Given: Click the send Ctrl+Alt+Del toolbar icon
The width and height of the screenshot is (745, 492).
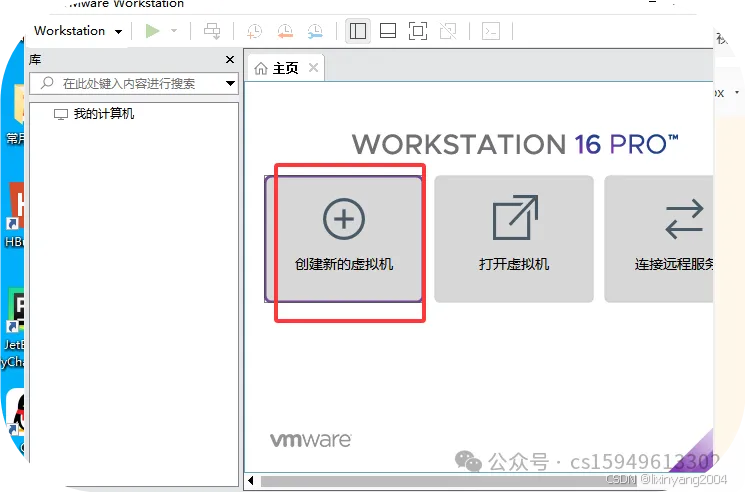Looking at the screenshot, I should (x=212, y=31).
